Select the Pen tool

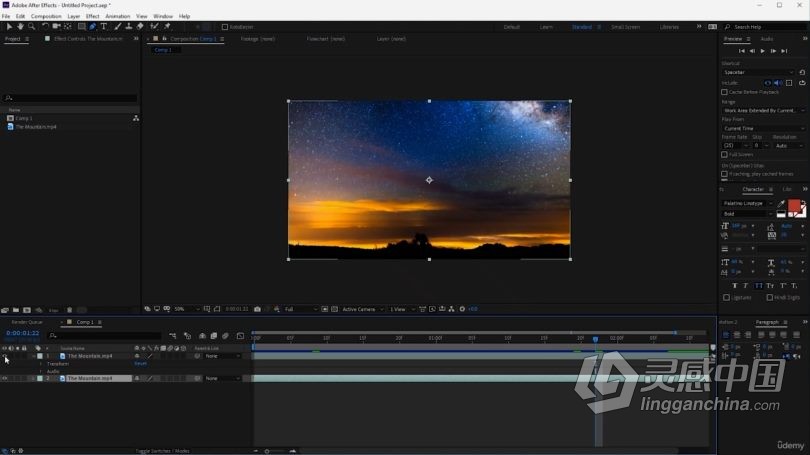(92, 26)
